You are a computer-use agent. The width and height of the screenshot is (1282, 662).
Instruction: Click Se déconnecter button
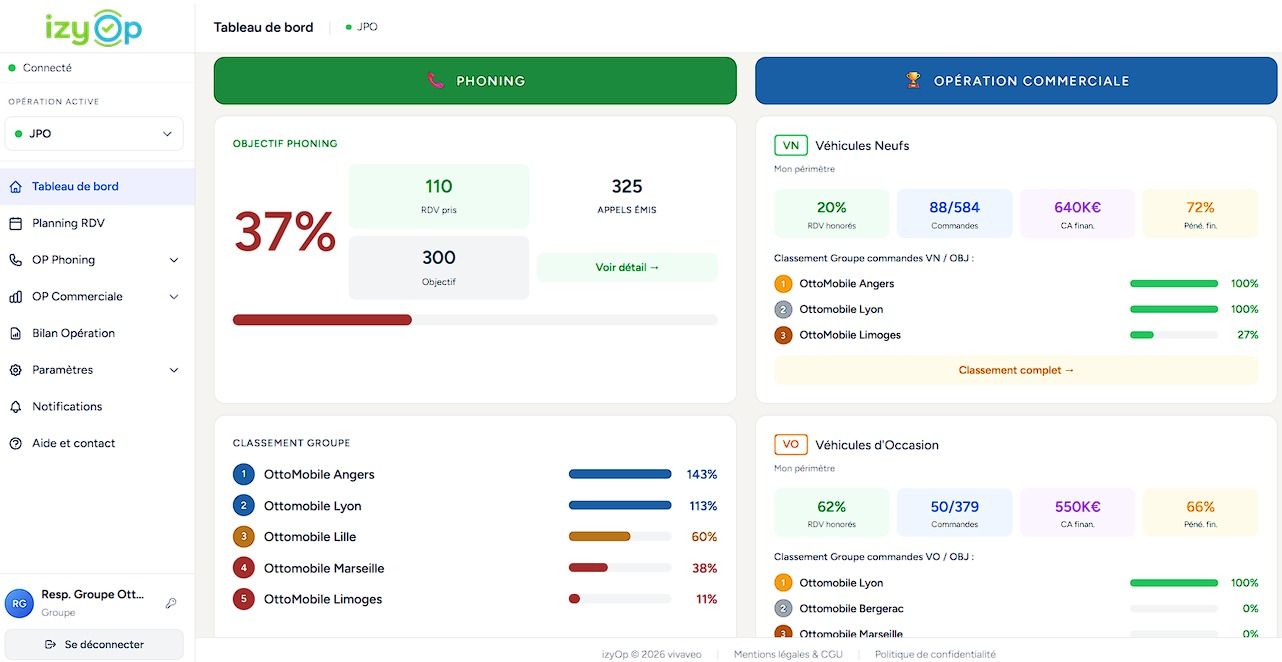click(94, 645)
